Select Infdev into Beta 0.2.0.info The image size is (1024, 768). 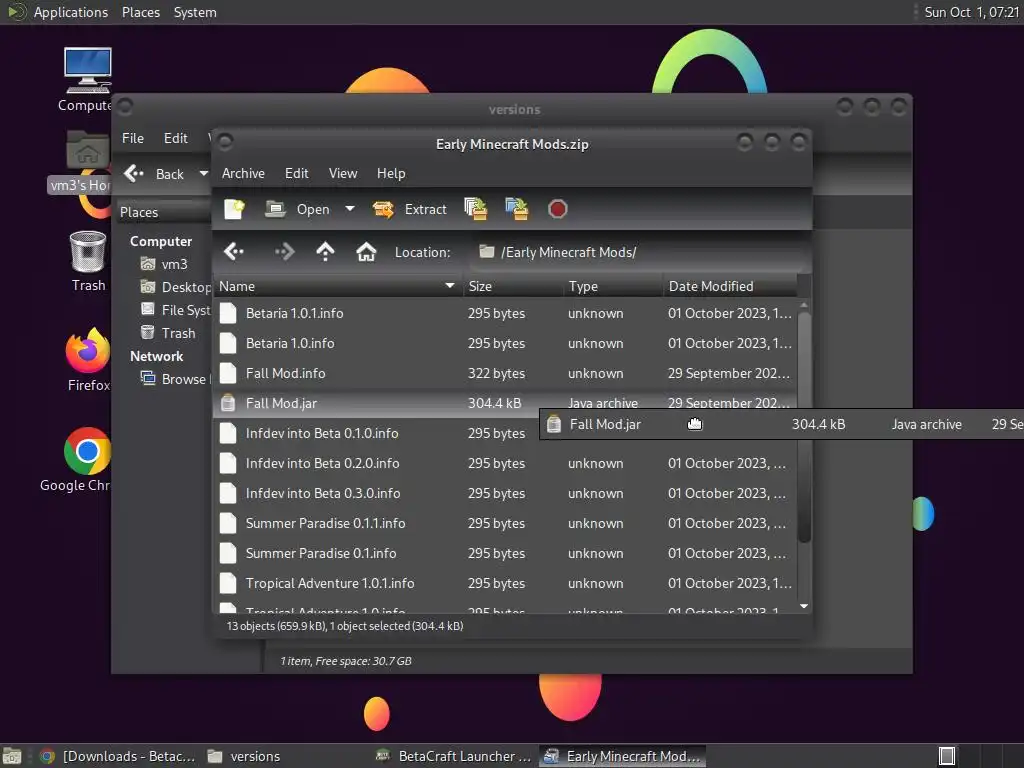tap(505, 463)
